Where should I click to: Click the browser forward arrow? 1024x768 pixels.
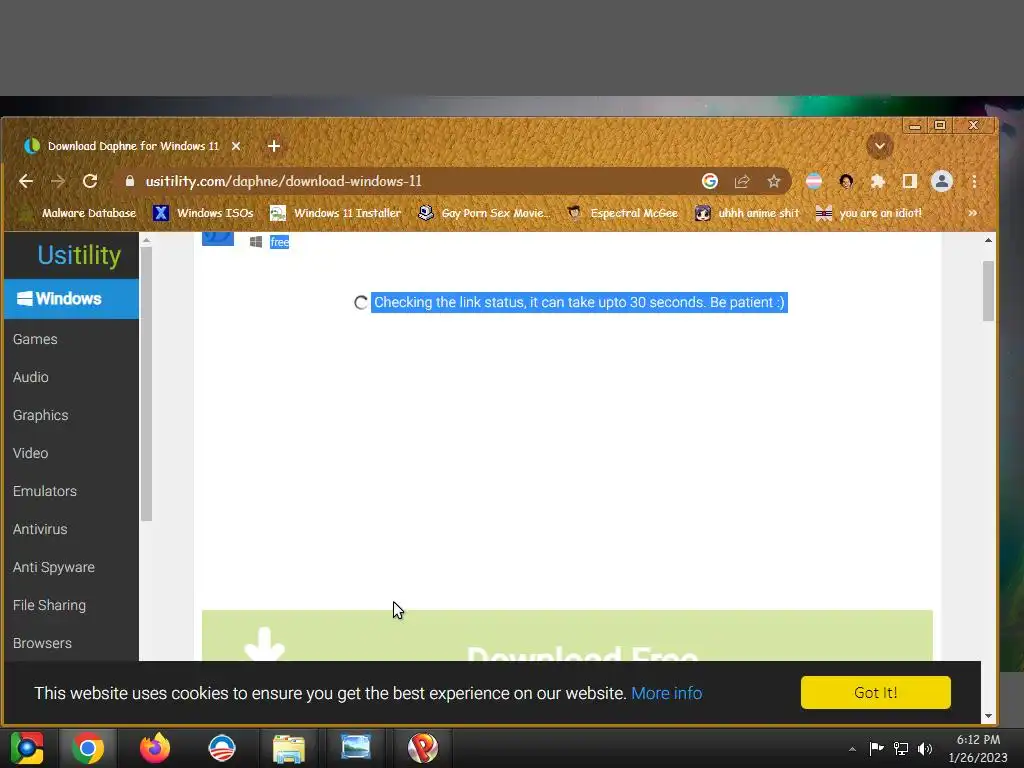(x=57, y=182)
